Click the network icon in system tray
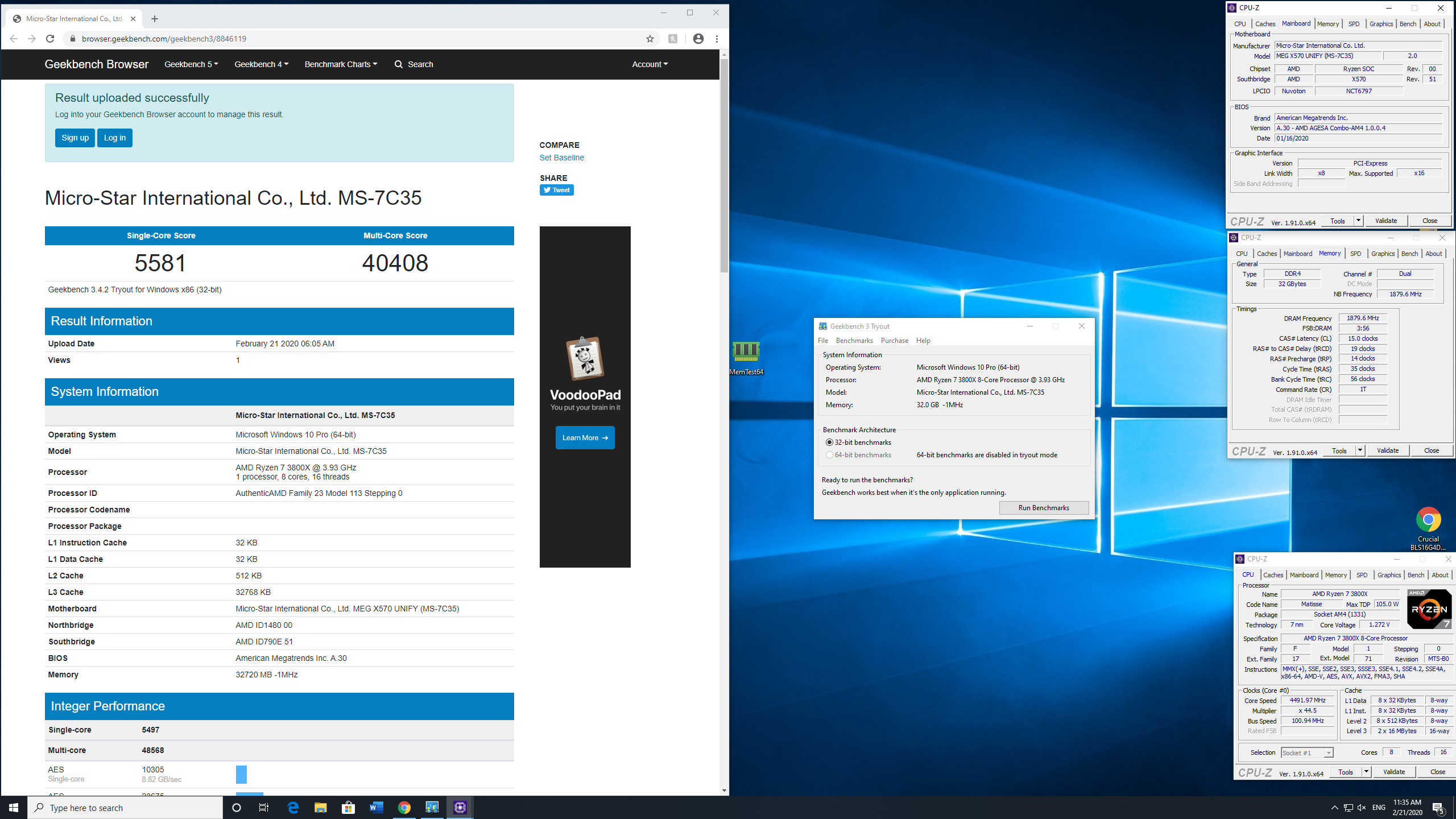 pos(1348,808)
